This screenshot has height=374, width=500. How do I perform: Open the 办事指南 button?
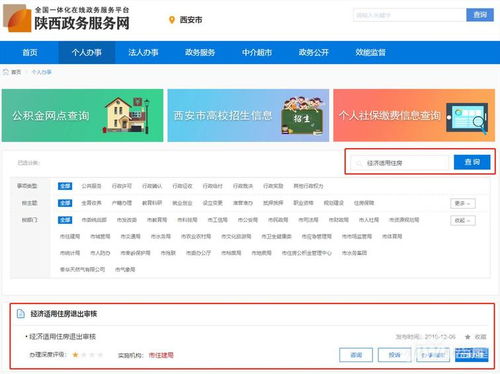[433, 355]
